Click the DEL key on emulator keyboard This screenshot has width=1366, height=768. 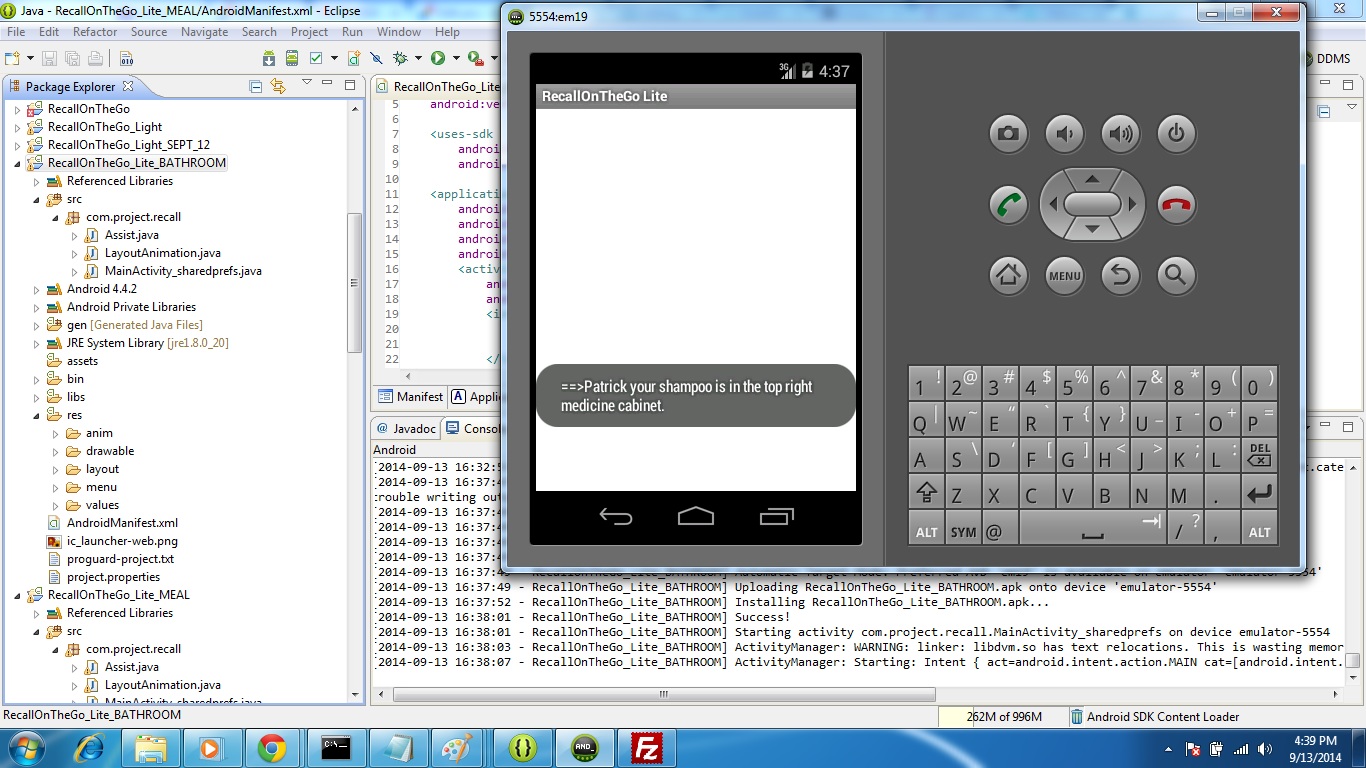[x=1259, y=455]
